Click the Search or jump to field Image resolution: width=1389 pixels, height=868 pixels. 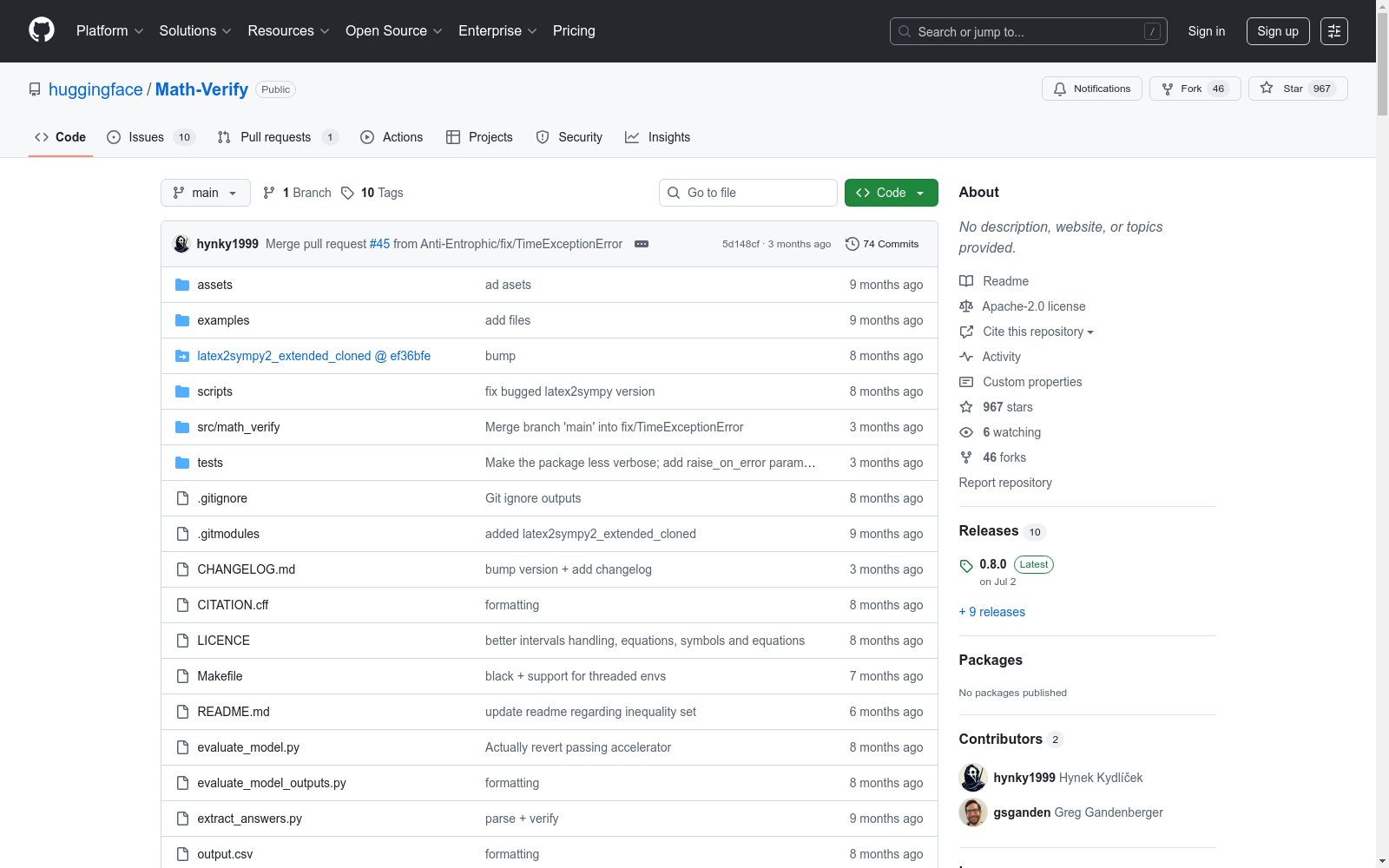coord(1028,31)
